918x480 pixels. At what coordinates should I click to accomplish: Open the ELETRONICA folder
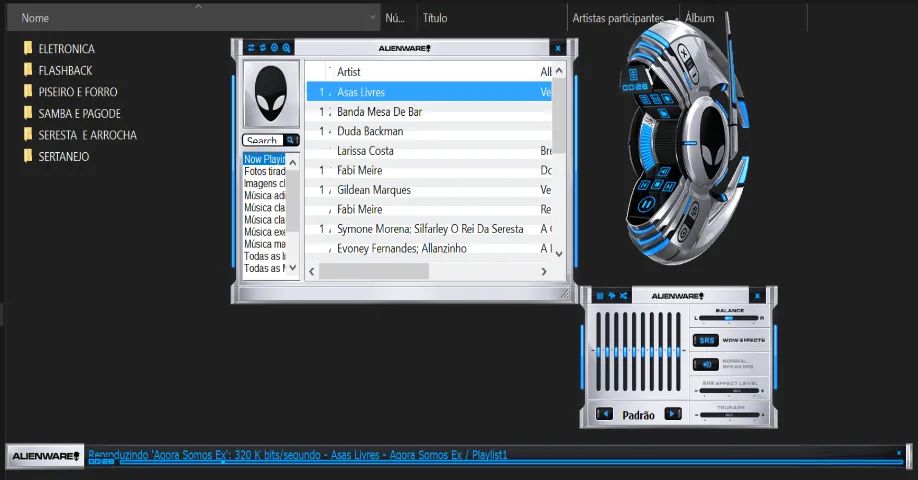point(59,49)
